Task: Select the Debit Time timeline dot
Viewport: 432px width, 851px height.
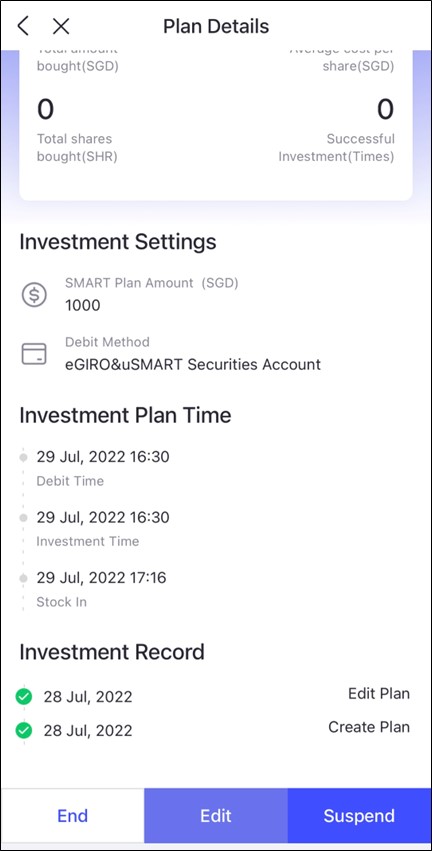Action: click(x=23, y=457)
